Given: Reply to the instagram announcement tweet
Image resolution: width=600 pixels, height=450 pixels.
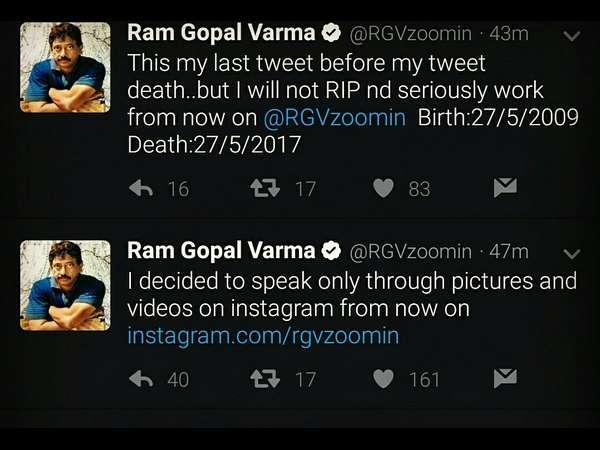Looking at the screenshot, I should coord(141,378).
